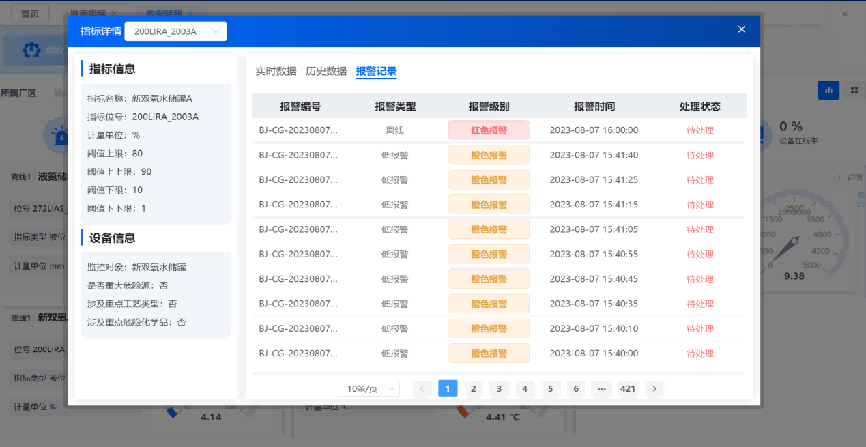Image resolution: width=866 pixels, height=447 pixels.
Task: Jump to page 2
Action: pyautogui.click(x=473, y=389)
